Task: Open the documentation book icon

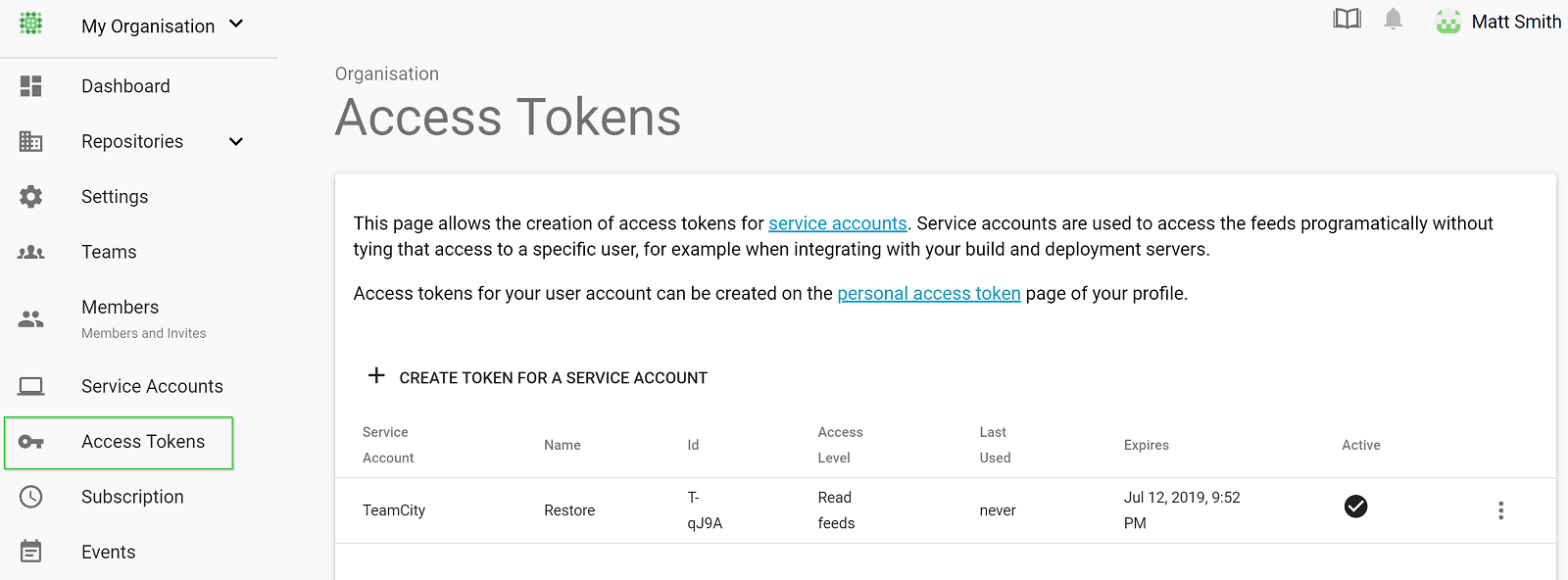Action: pos(1347,18)
